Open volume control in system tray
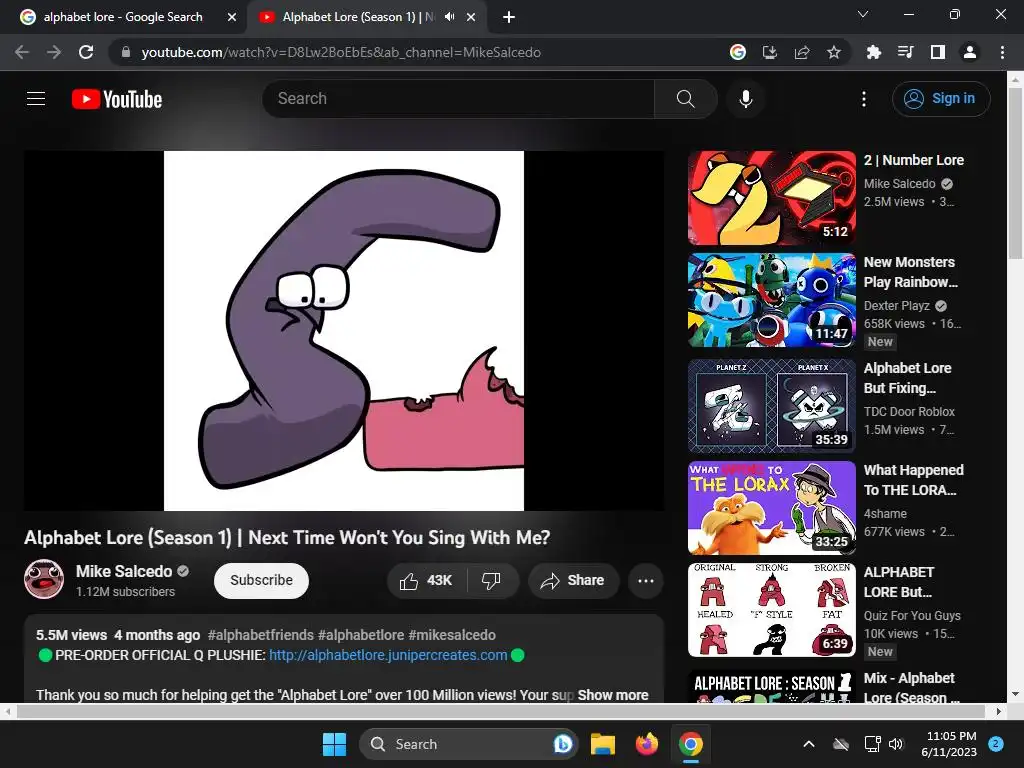 pos(896,744)
